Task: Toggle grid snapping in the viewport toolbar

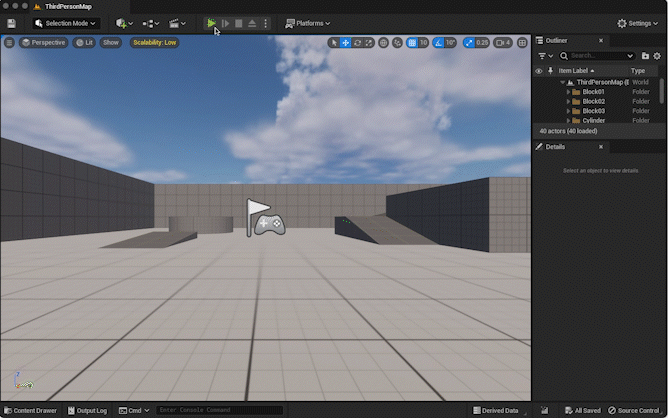Action: (x=411, y=43)
